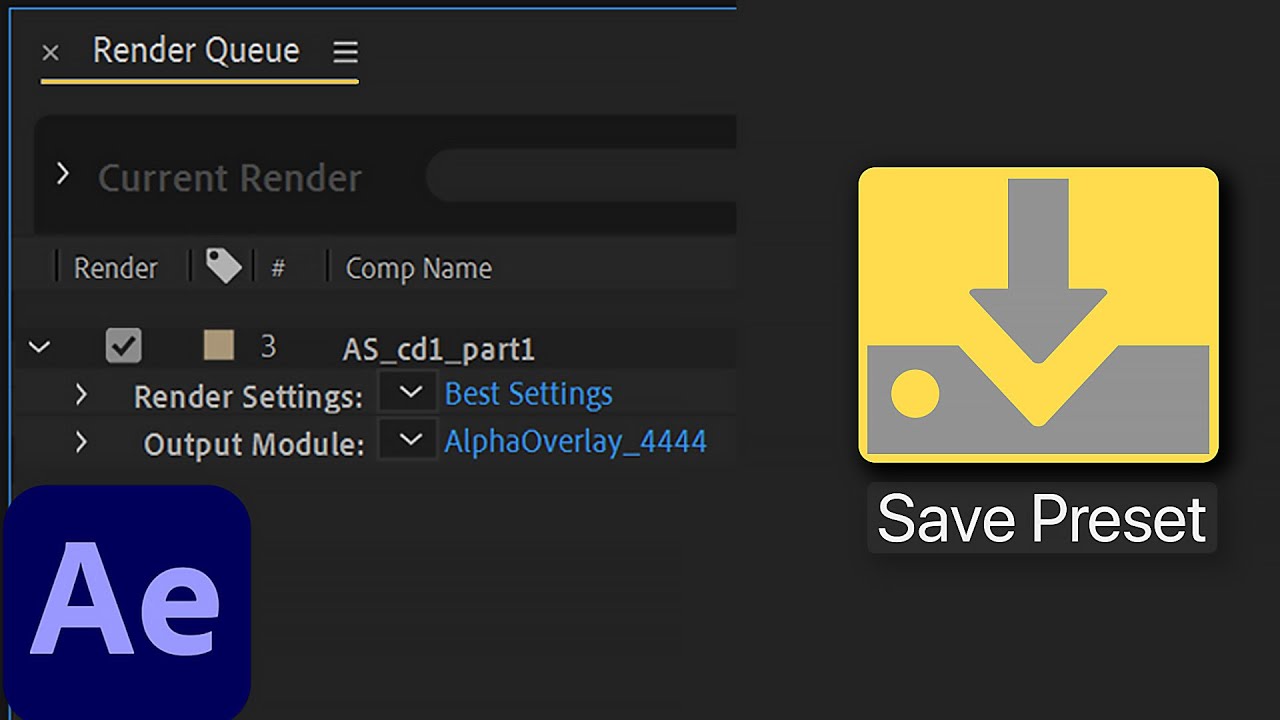This screenshot has height=720, width=1280.
Task: Click the Render column header
Action: pos(115,268)
